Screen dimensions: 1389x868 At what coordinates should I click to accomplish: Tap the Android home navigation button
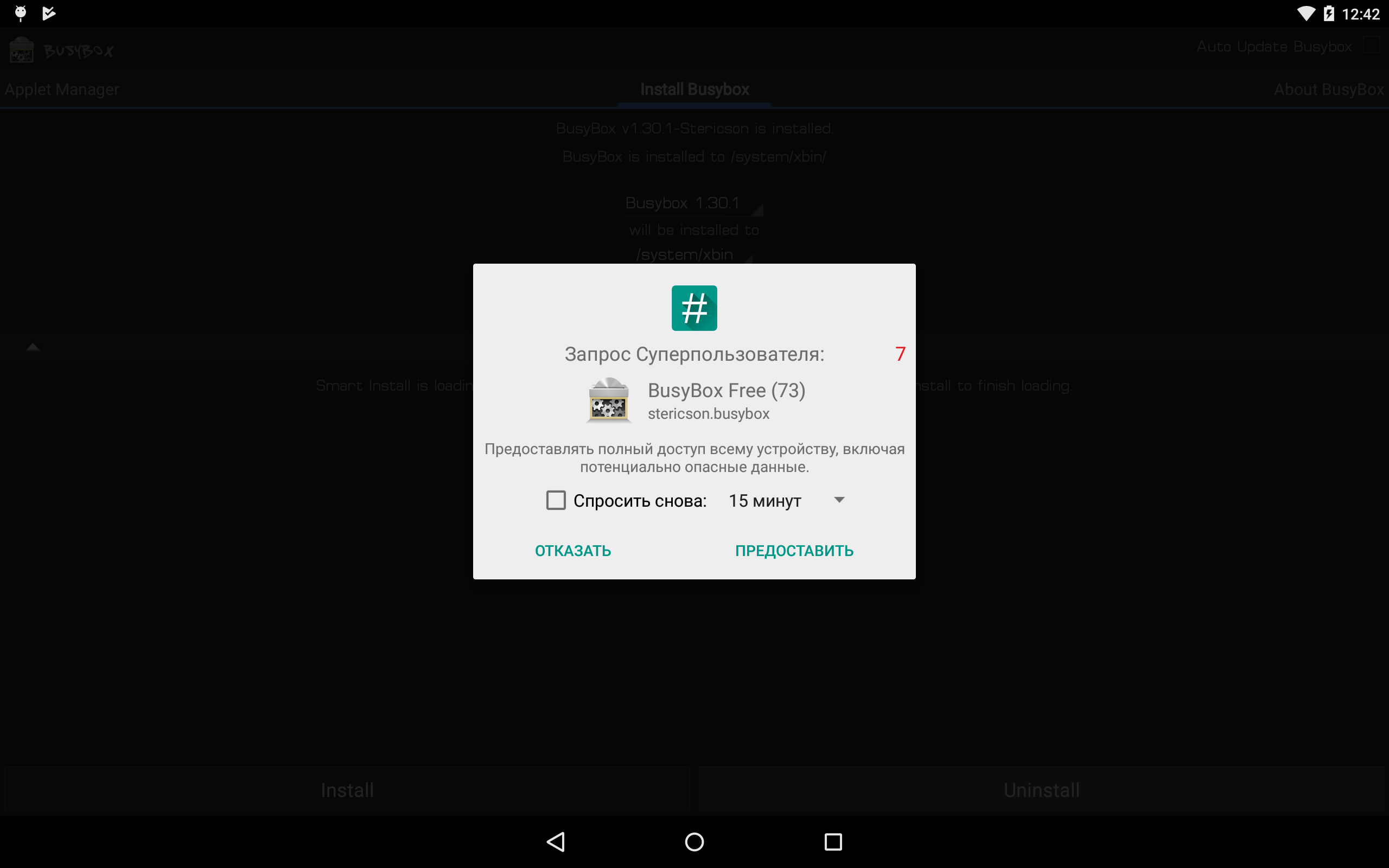coord(694,841)
